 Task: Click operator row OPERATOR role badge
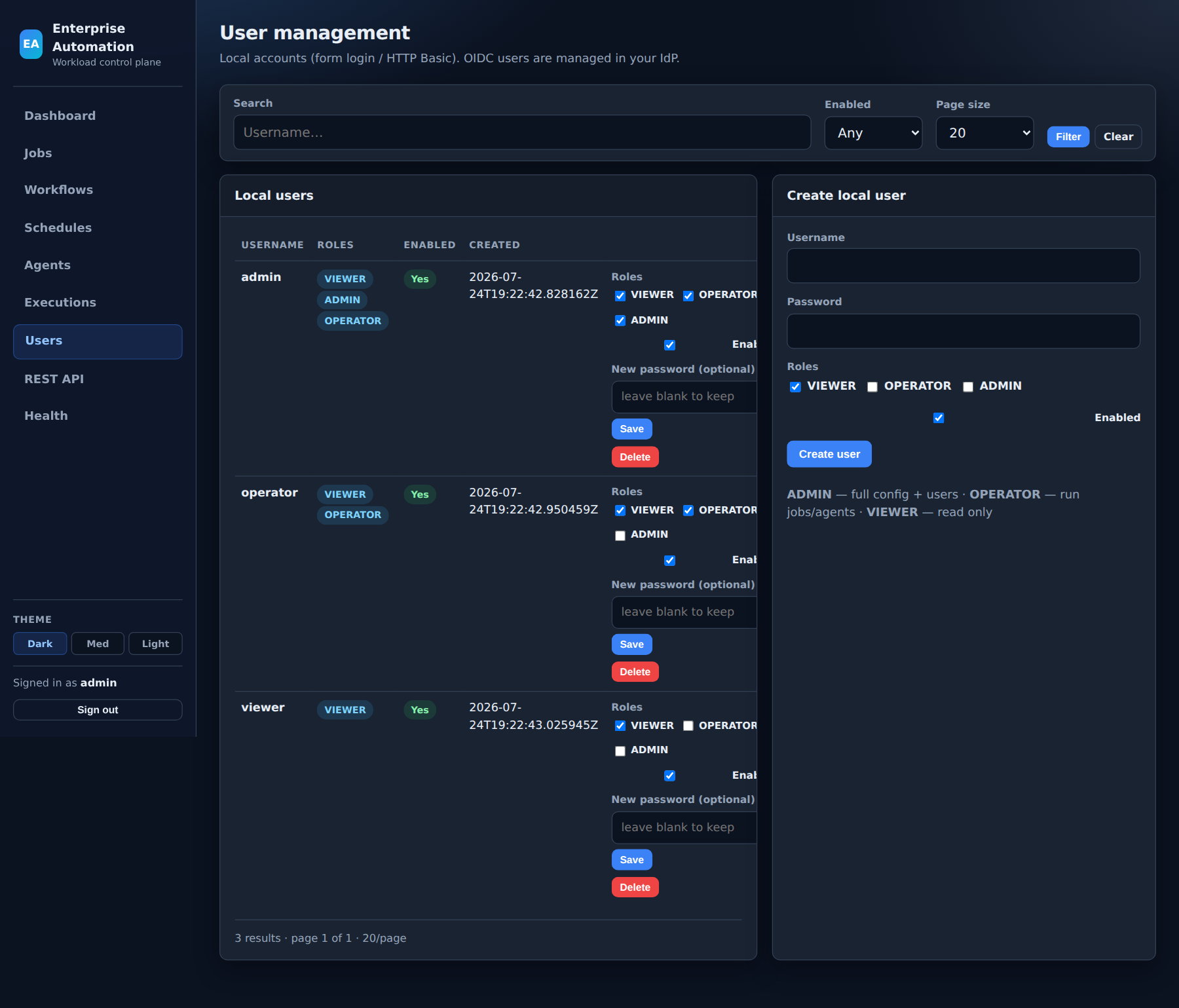point(353,515)
